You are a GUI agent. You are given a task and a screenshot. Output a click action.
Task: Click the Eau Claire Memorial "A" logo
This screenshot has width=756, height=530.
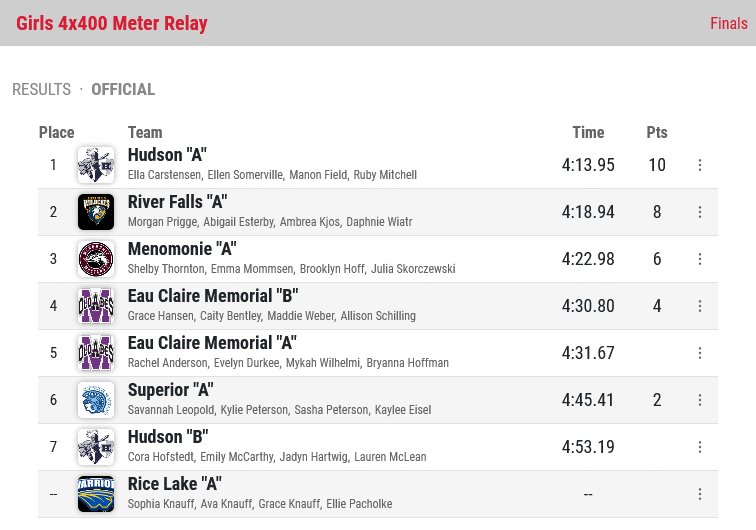(x=96, y=353)
